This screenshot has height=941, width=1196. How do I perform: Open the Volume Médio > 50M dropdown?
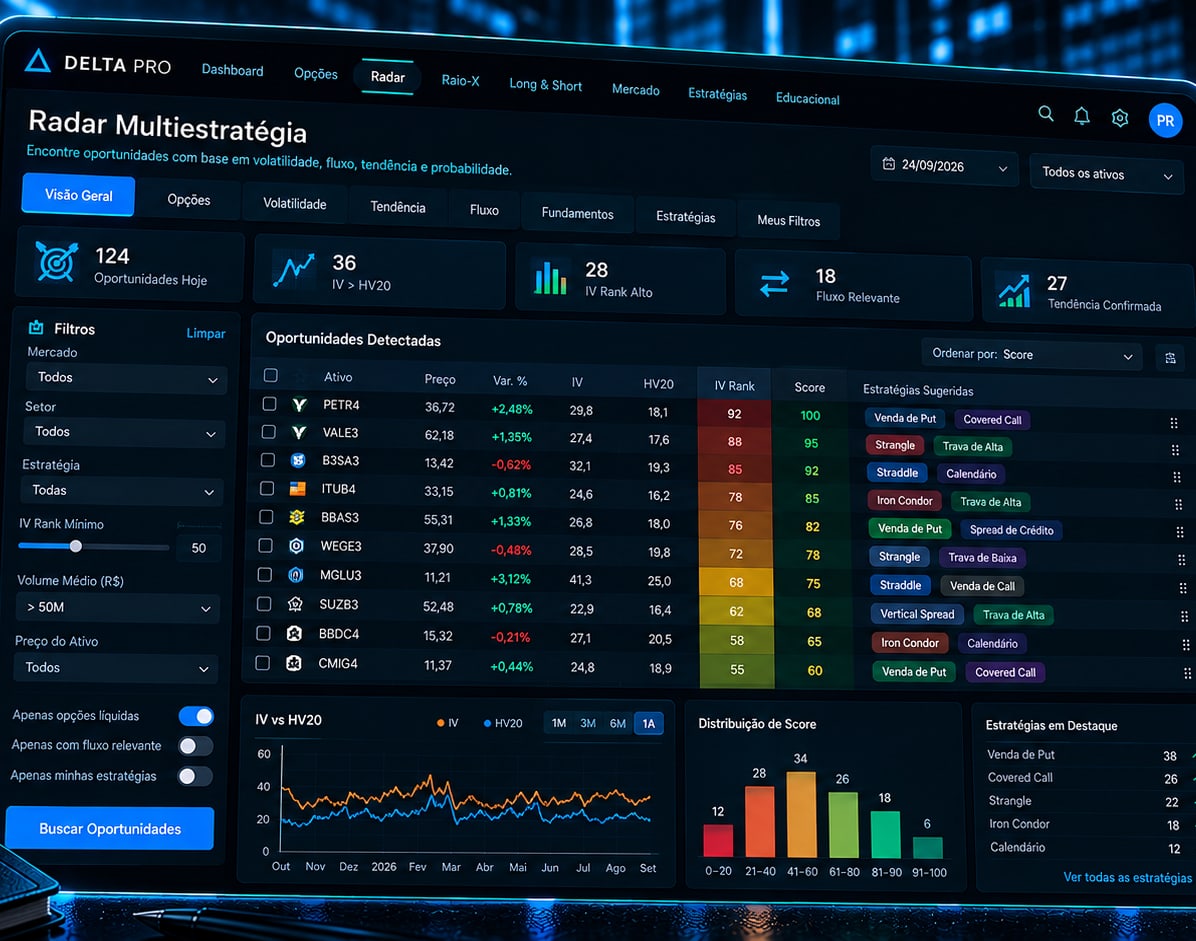point(117,608)
